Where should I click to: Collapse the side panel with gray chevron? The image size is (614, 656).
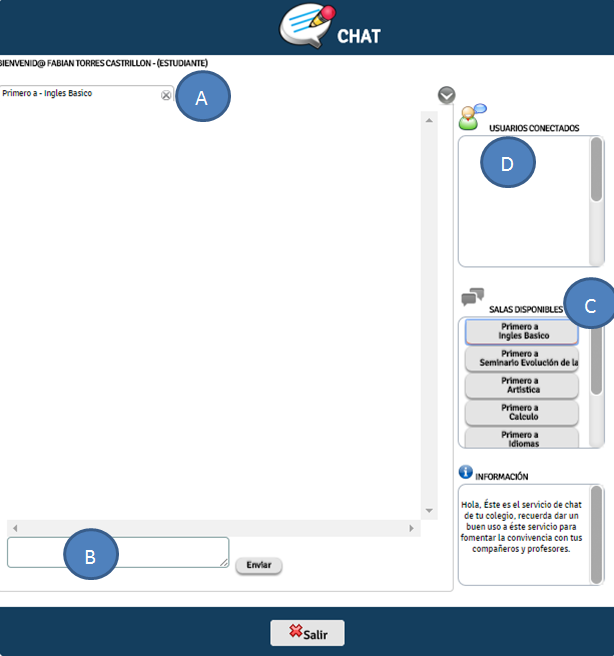click(447, 95)
